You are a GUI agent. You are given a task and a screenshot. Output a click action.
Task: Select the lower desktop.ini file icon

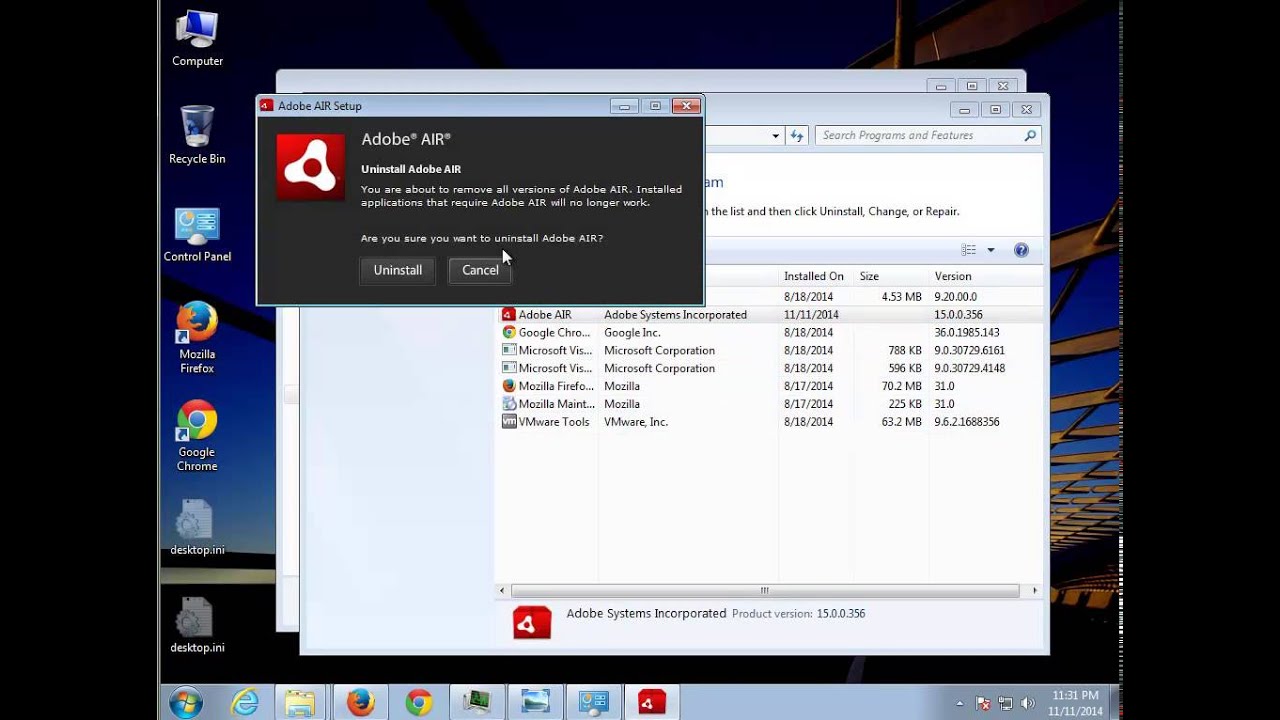[197, 626]
